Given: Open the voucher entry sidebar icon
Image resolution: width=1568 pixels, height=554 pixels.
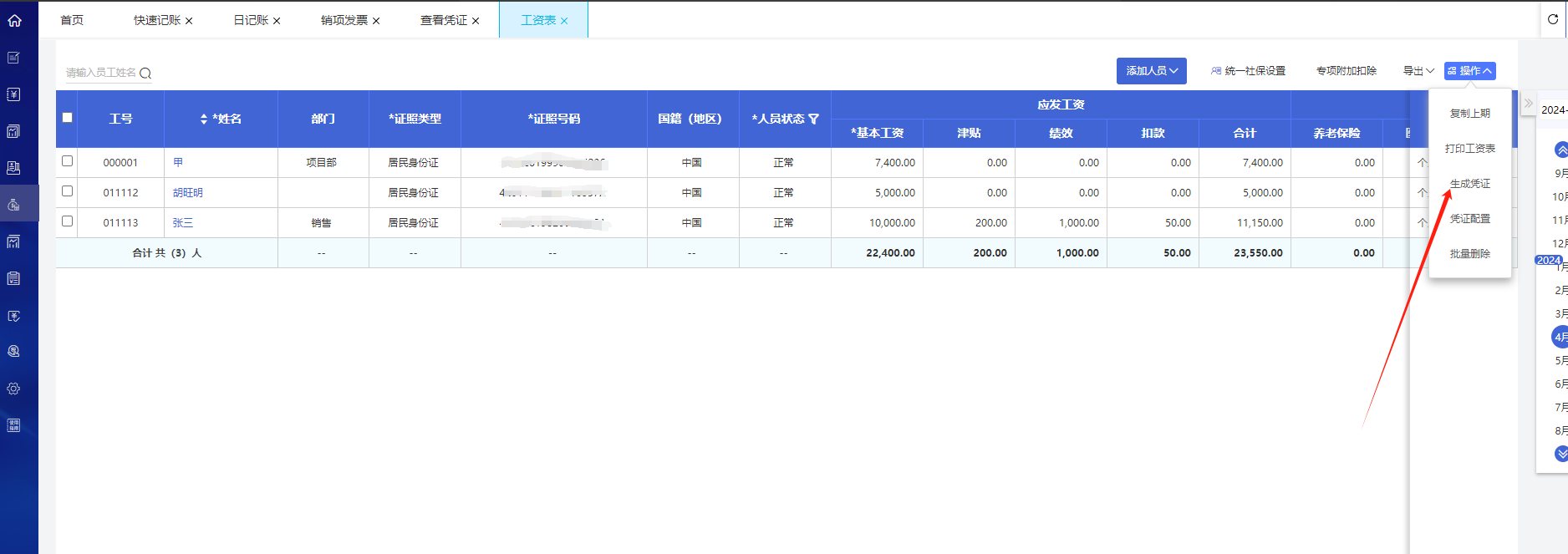Looking at the screenshot, I should point(14,58).
